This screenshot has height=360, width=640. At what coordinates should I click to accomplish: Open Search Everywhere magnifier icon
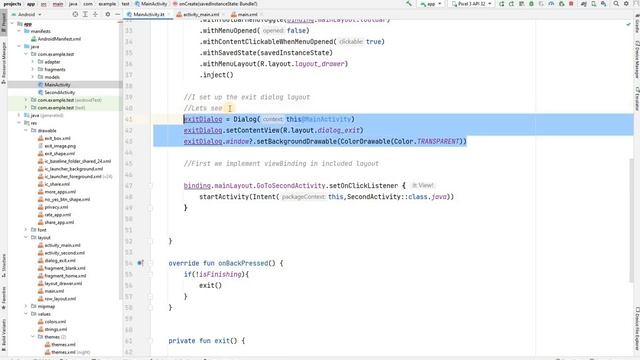pyautogui.click(x=616, y=4)
